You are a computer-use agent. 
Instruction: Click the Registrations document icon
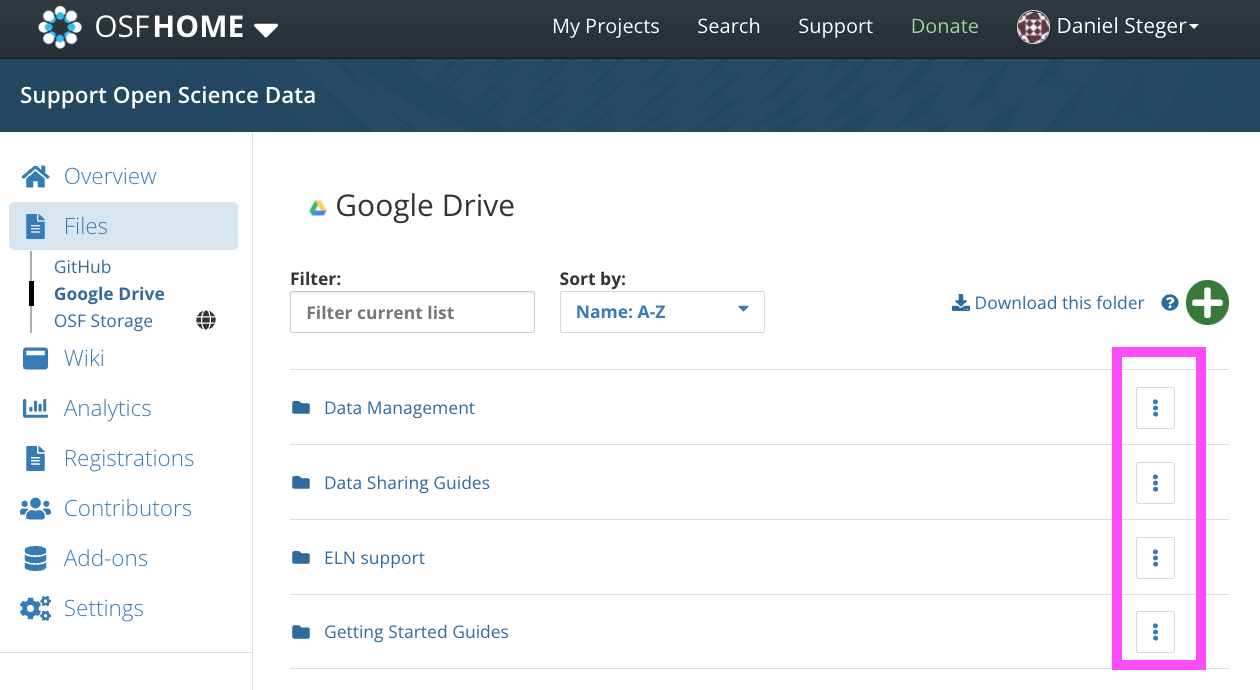pyautogui.click(x=35, y=458)
